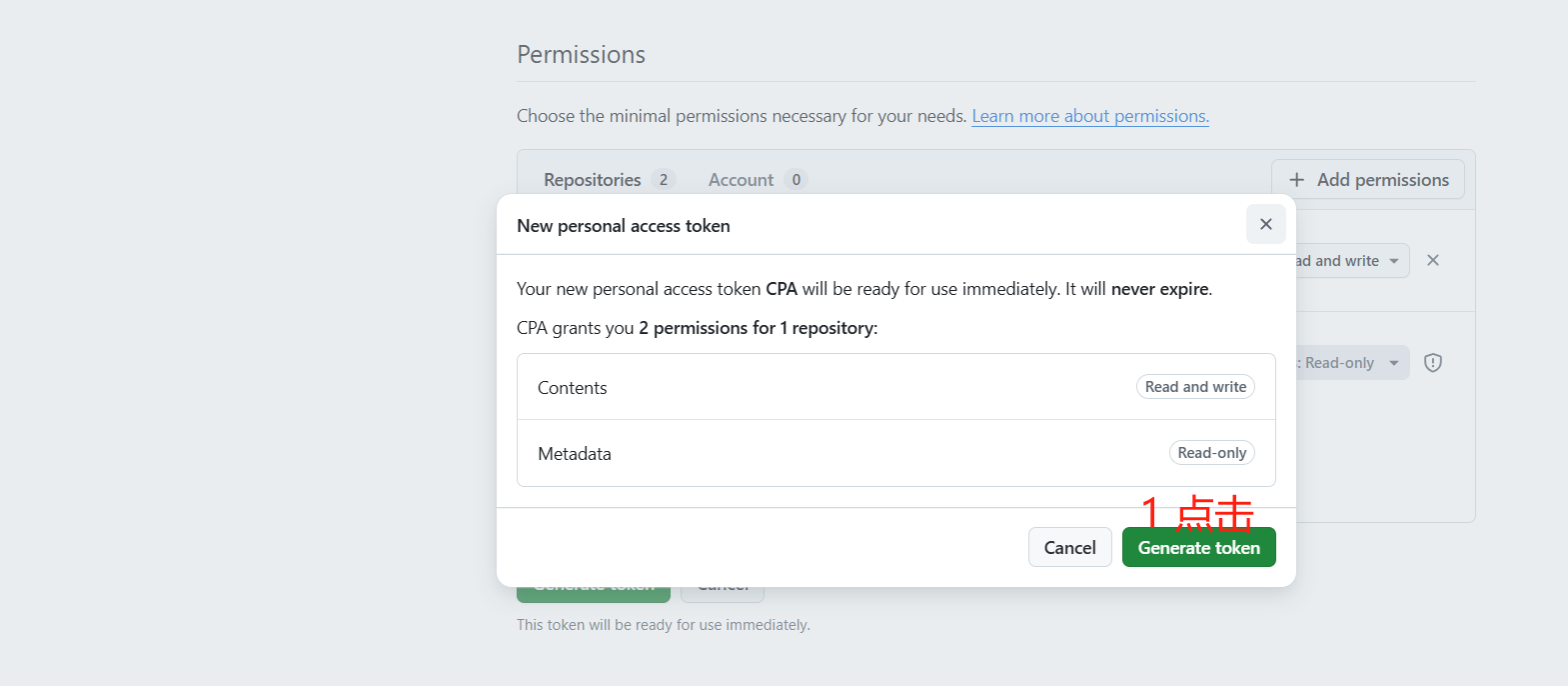Close the New personal access token dialog

click(x=1265, y=224)
